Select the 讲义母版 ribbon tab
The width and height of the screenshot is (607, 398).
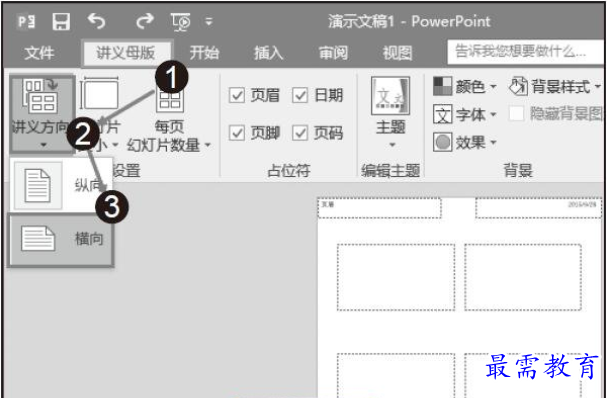[x=126, y=52]
